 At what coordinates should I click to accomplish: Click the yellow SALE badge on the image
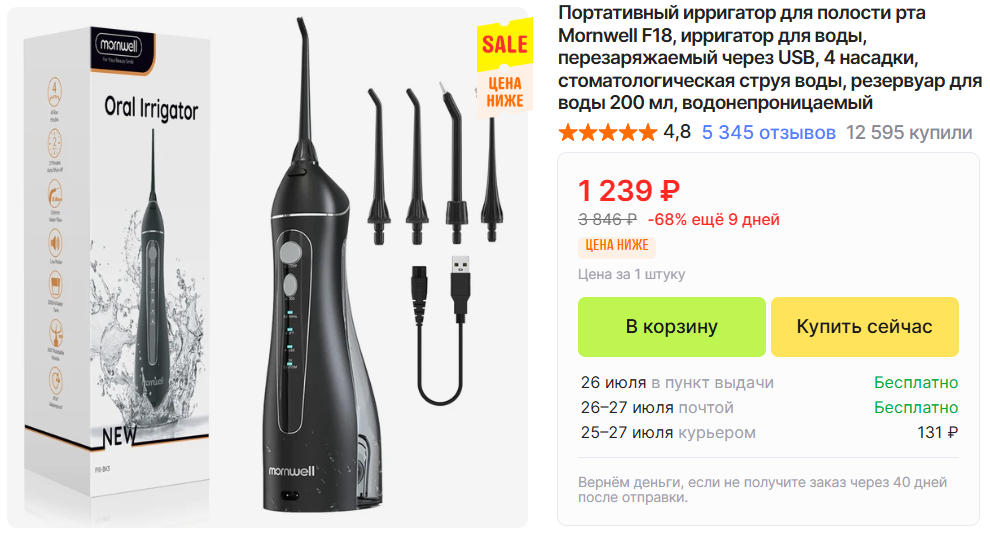coord(504,44)
